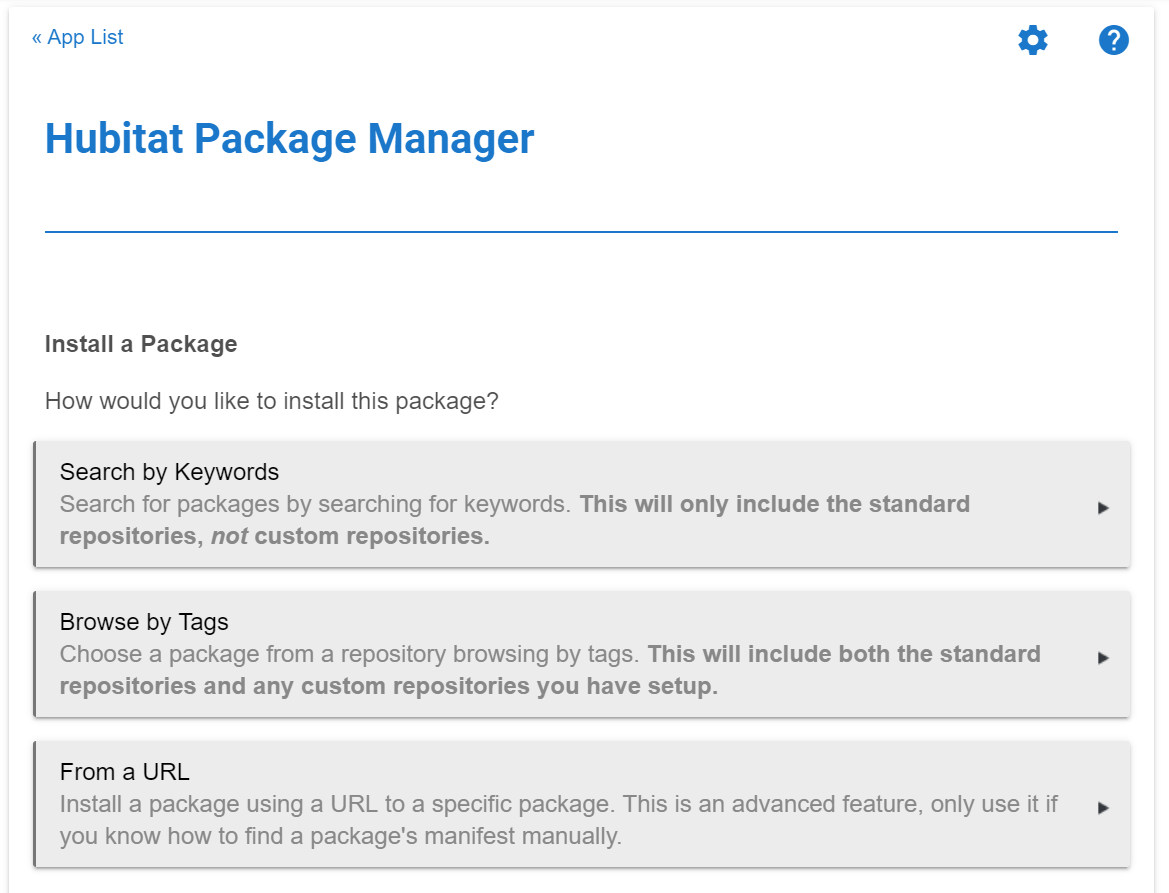Image resolution: width=1169 pixels, height=893 pixels.
Task: Click the arrow on From a URL
Action: point(1103,808)
